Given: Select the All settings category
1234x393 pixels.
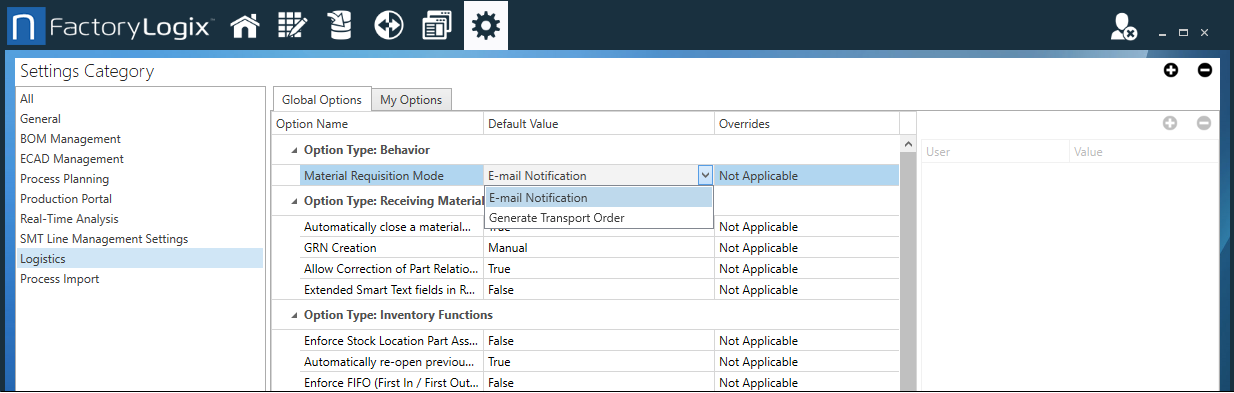Looking at the screenshot, I should pos(140,99).
